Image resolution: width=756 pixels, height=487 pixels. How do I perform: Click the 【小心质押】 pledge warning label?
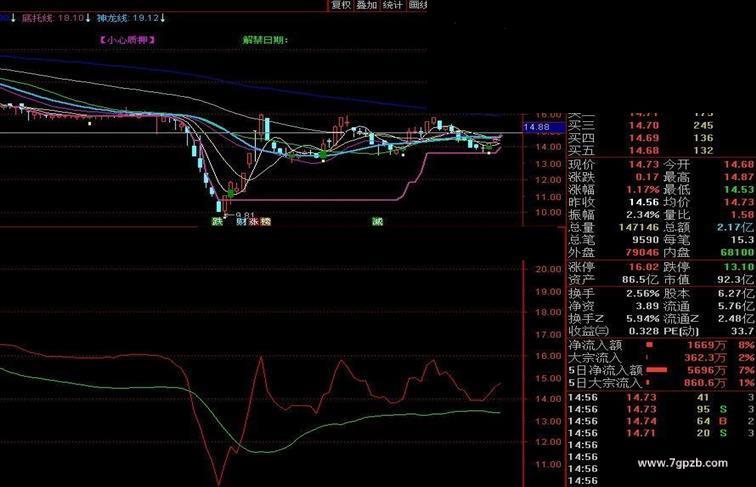point(127,40)
